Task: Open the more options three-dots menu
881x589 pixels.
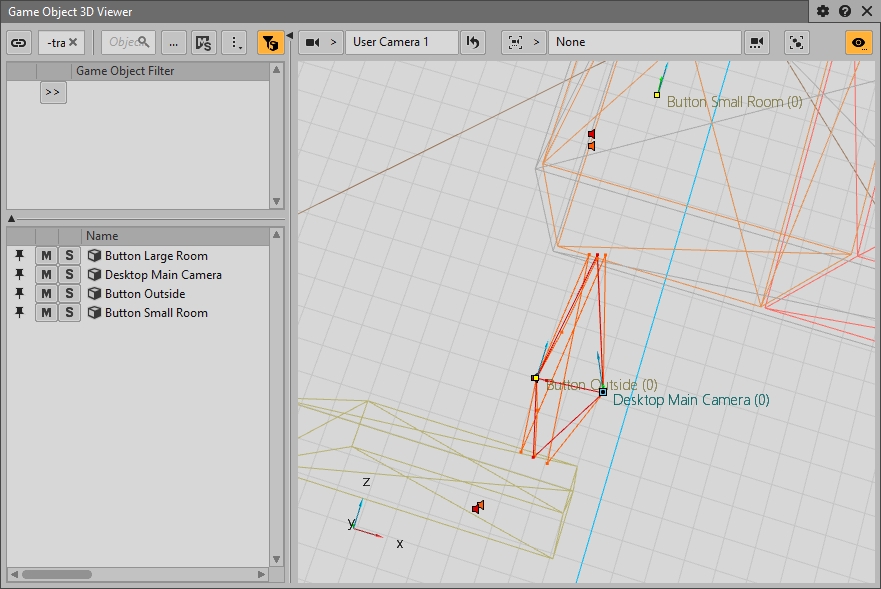Action: point(234,42)
